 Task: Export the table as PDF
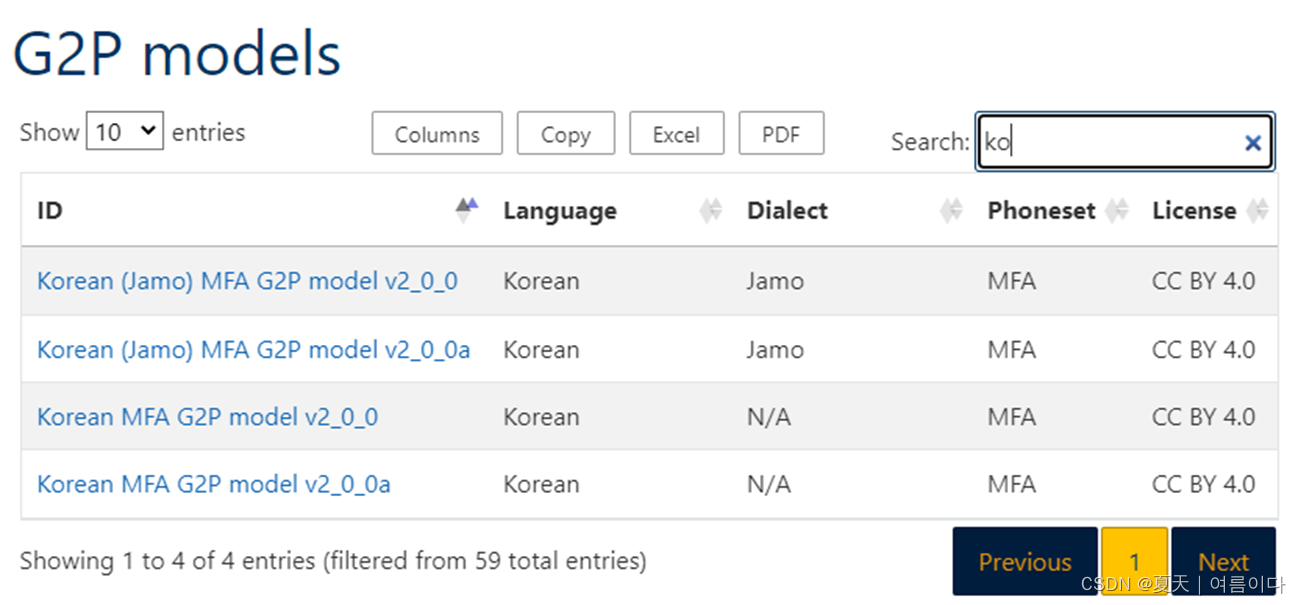781,134
